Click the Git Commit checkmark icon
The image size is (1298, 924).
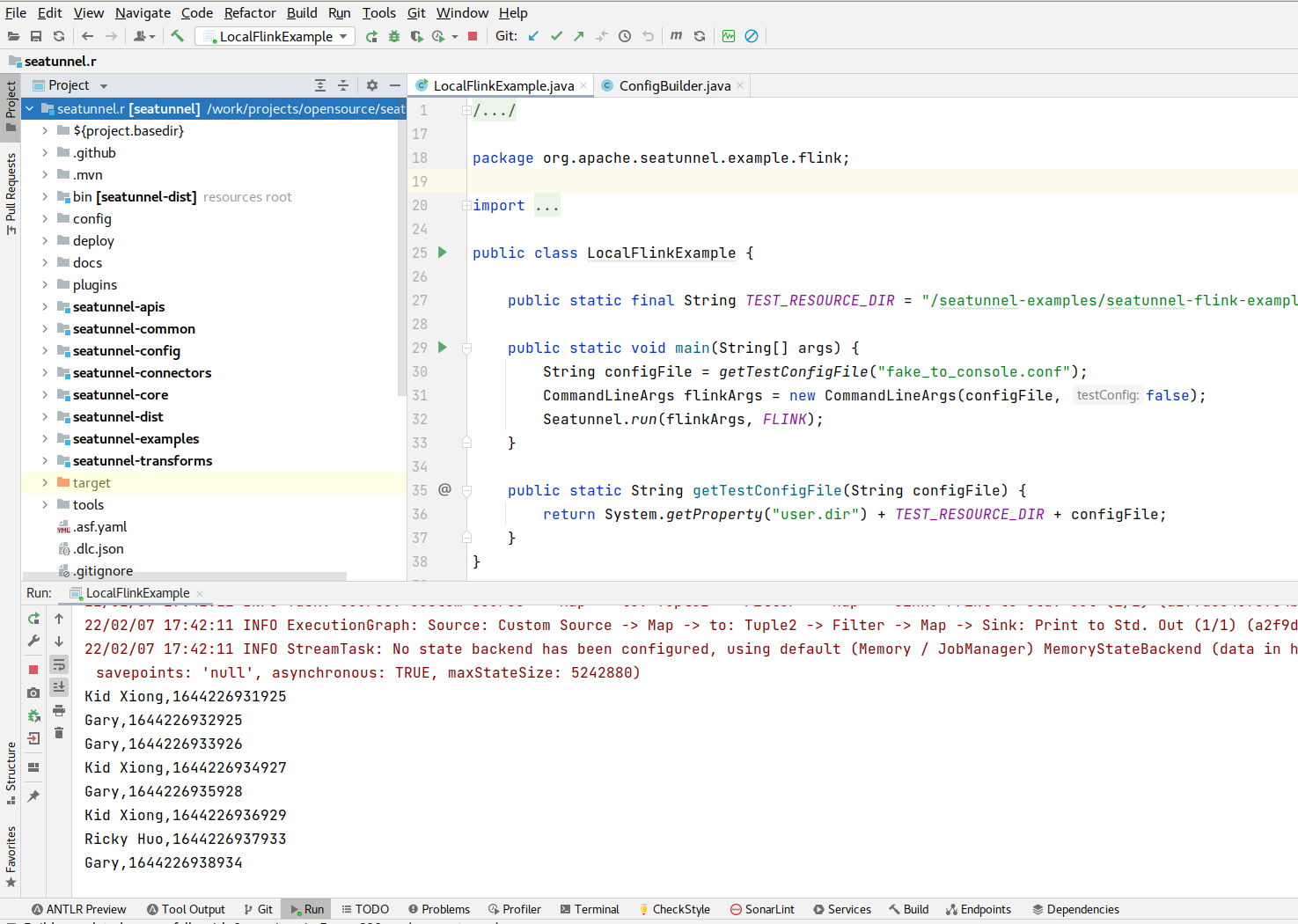[x=556, y=36]
